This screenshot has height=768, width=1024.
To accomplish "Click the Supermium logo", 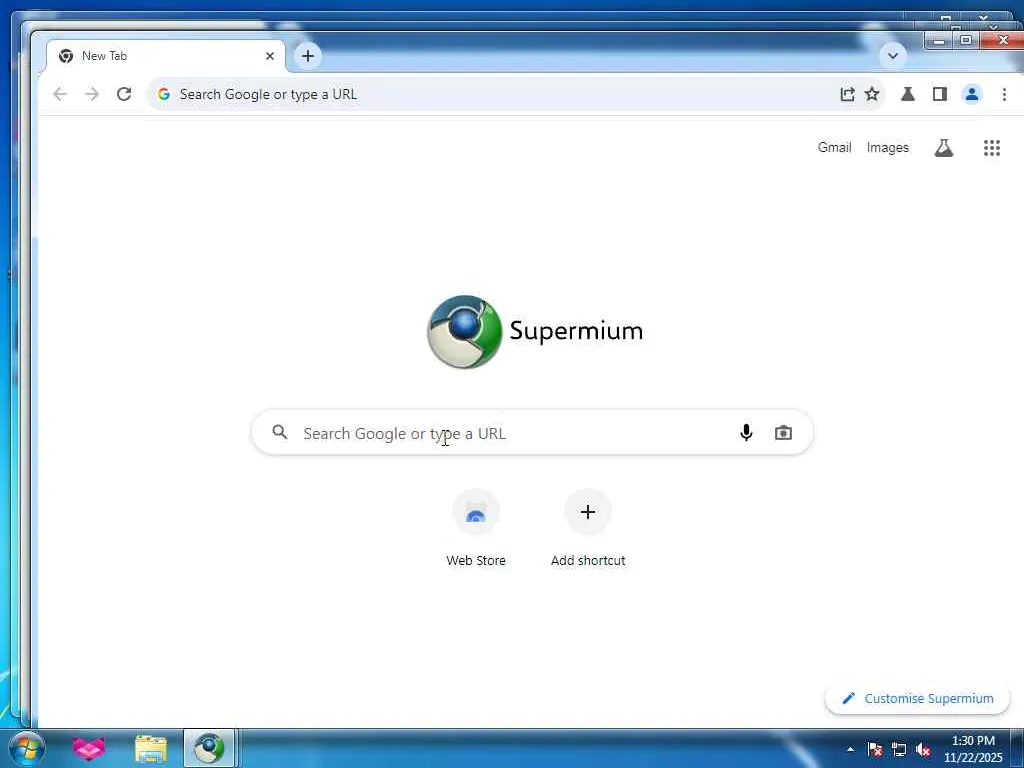I will click(534, 331).
